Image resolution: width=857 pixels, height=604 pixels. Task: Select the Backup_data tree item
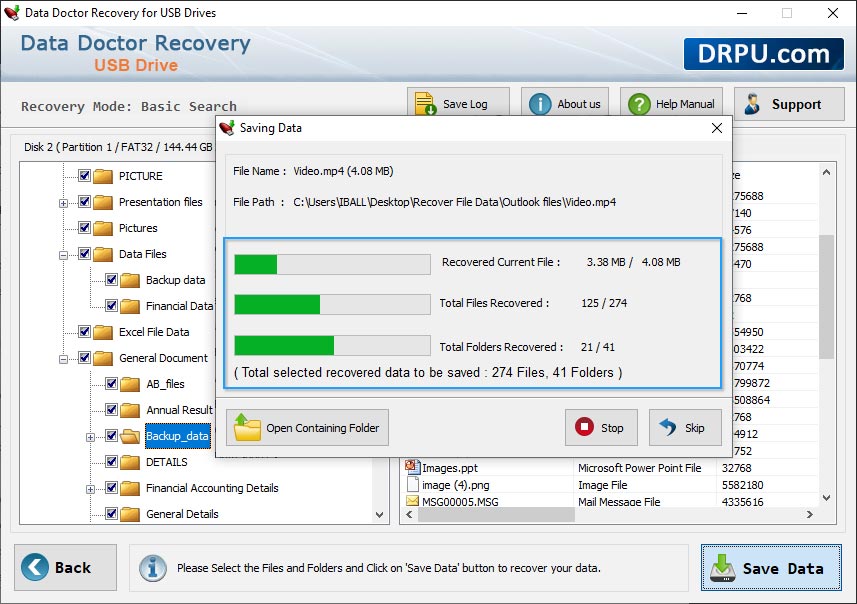[177, 436]
